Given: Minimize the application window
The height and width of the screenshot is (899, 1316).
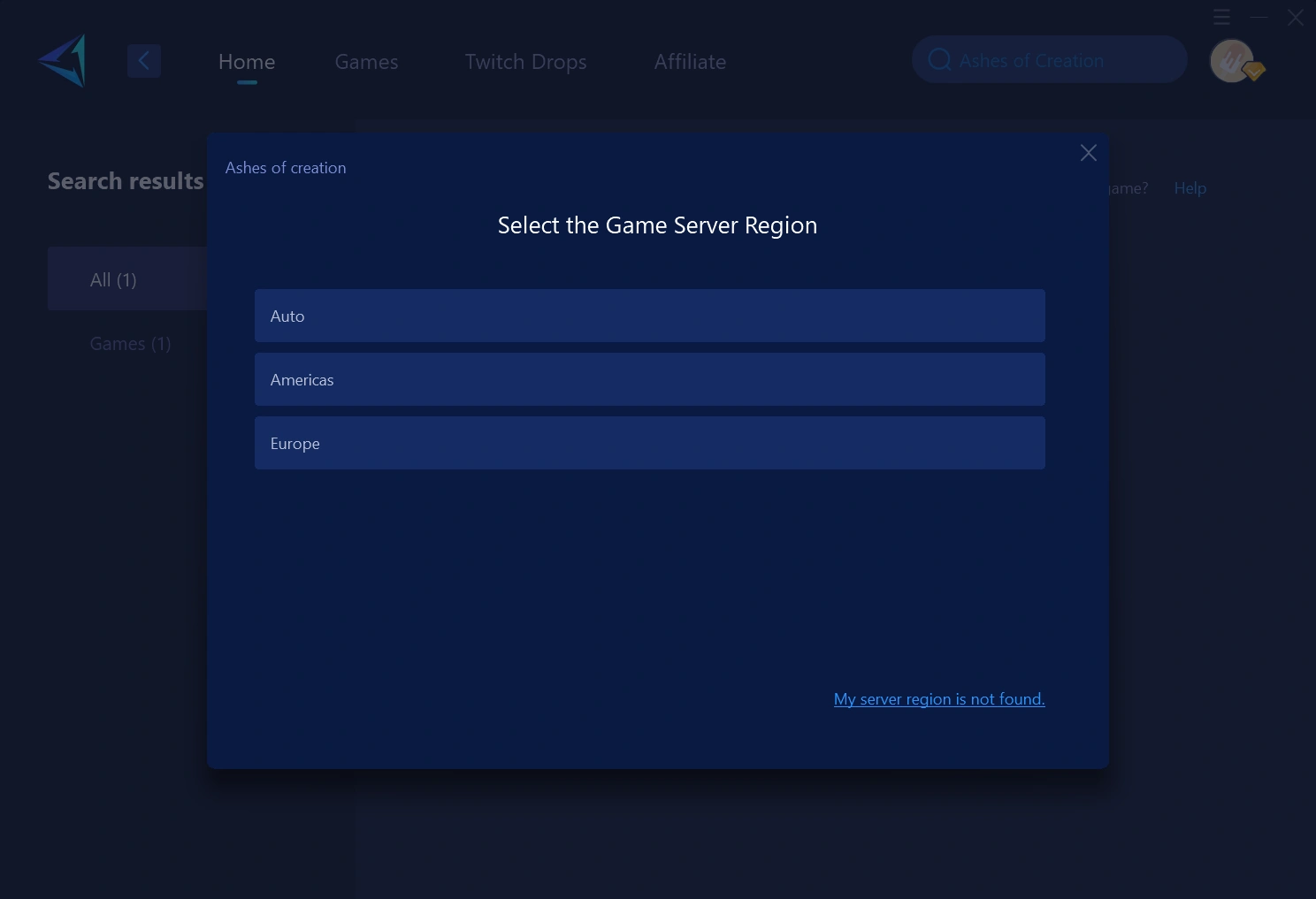Looking at the screenshot, I should tap(1259, 17).
